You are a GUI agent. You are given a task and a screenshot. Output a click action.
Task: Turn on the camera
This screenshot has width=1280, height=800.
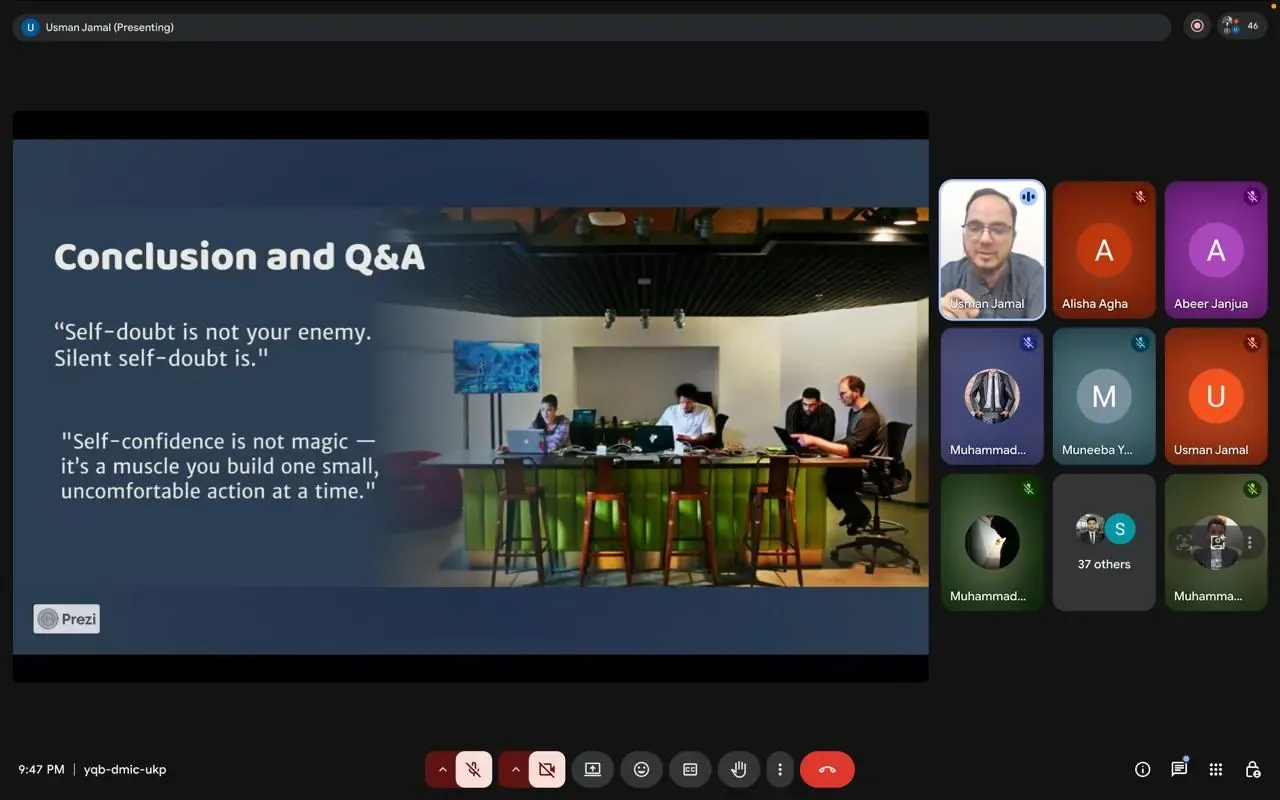pos(547,769)
